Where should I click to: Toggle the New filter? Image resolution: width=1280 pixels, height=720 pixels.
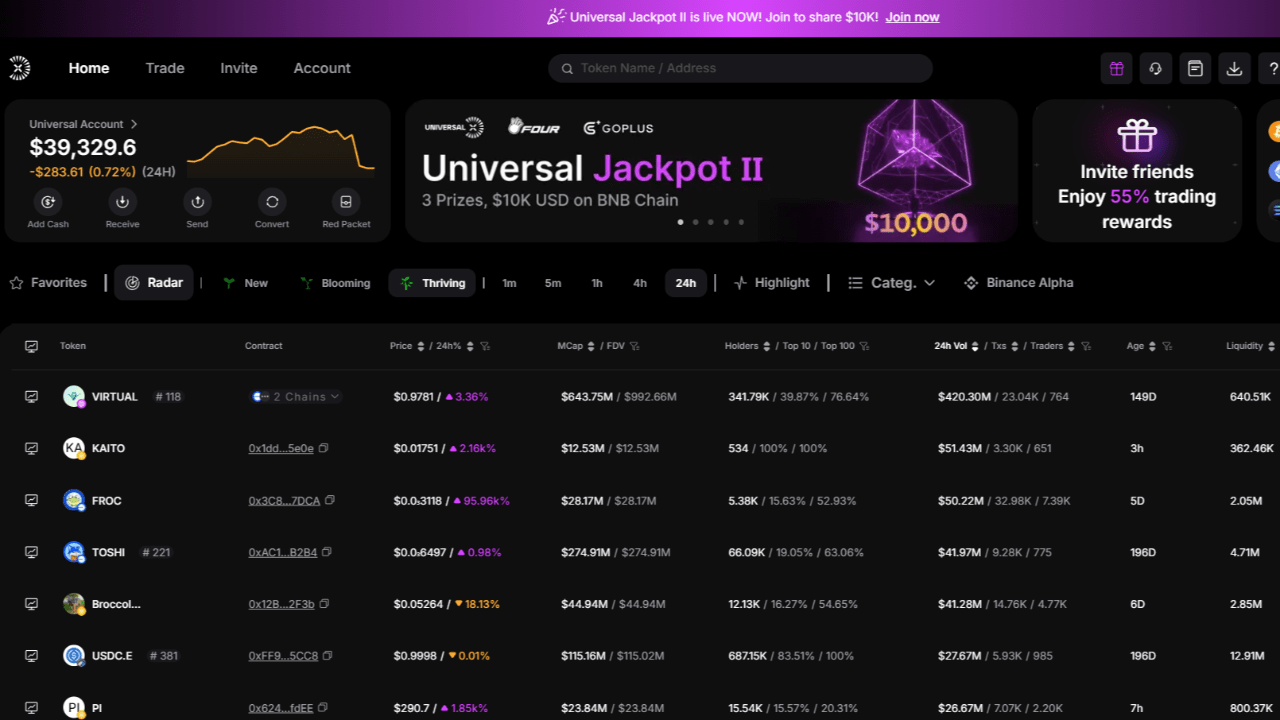click(x=245, y=283)
